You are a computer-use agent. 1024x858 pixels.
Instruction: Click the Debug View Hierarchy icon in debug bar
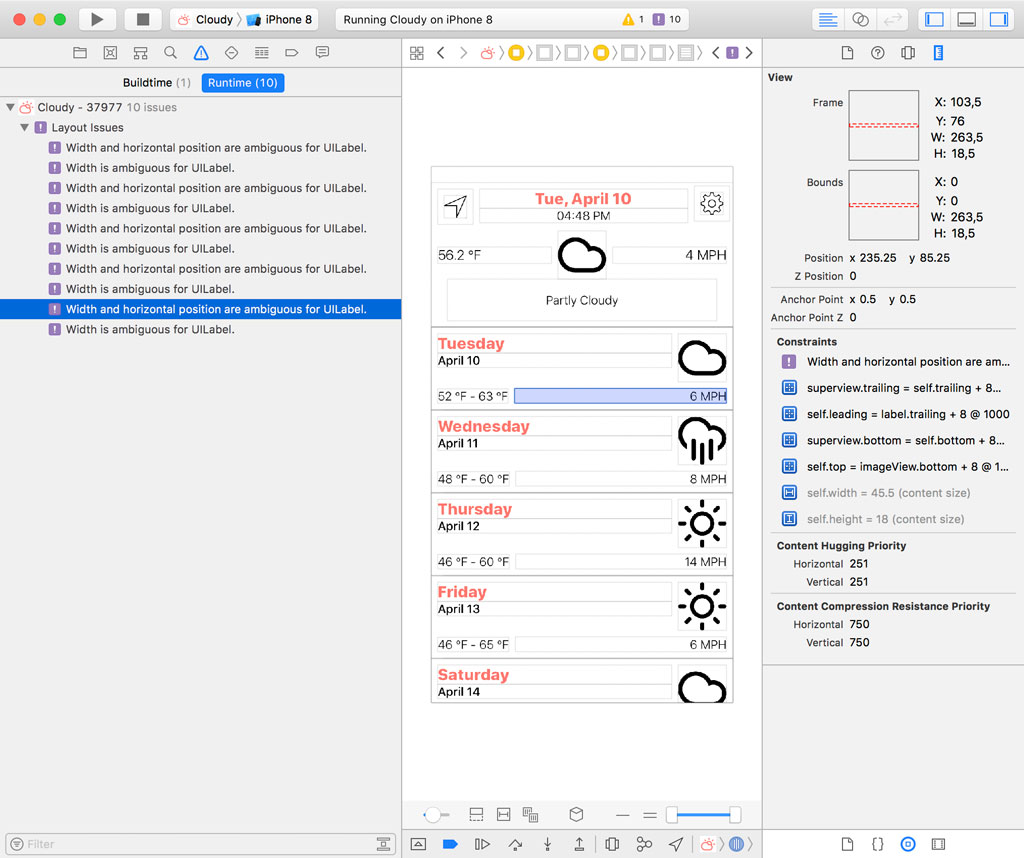coord(612,844)
